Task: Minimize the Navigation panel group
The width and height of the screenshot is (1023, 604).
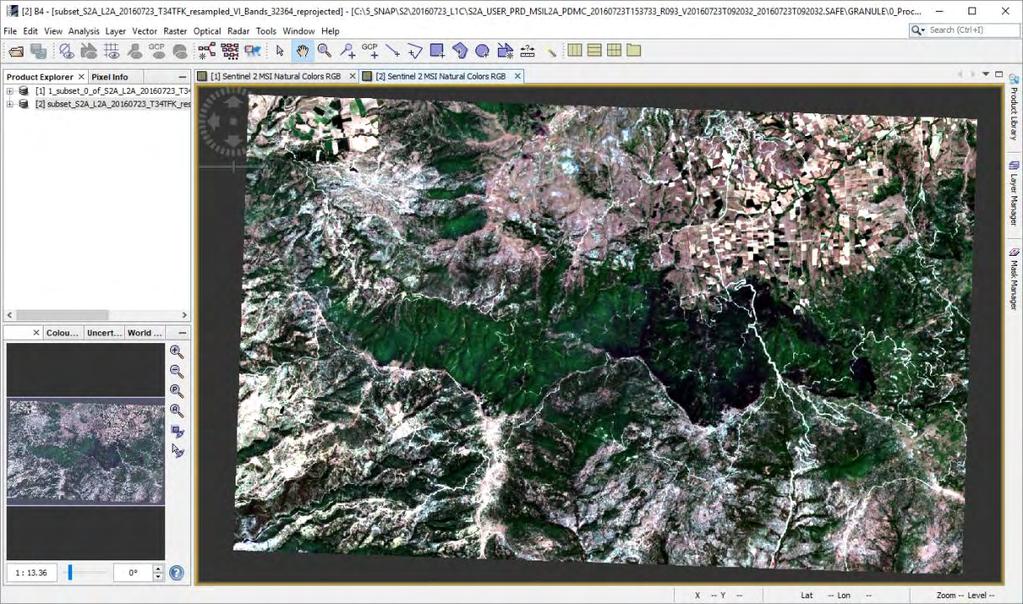Action: [182, 333]
